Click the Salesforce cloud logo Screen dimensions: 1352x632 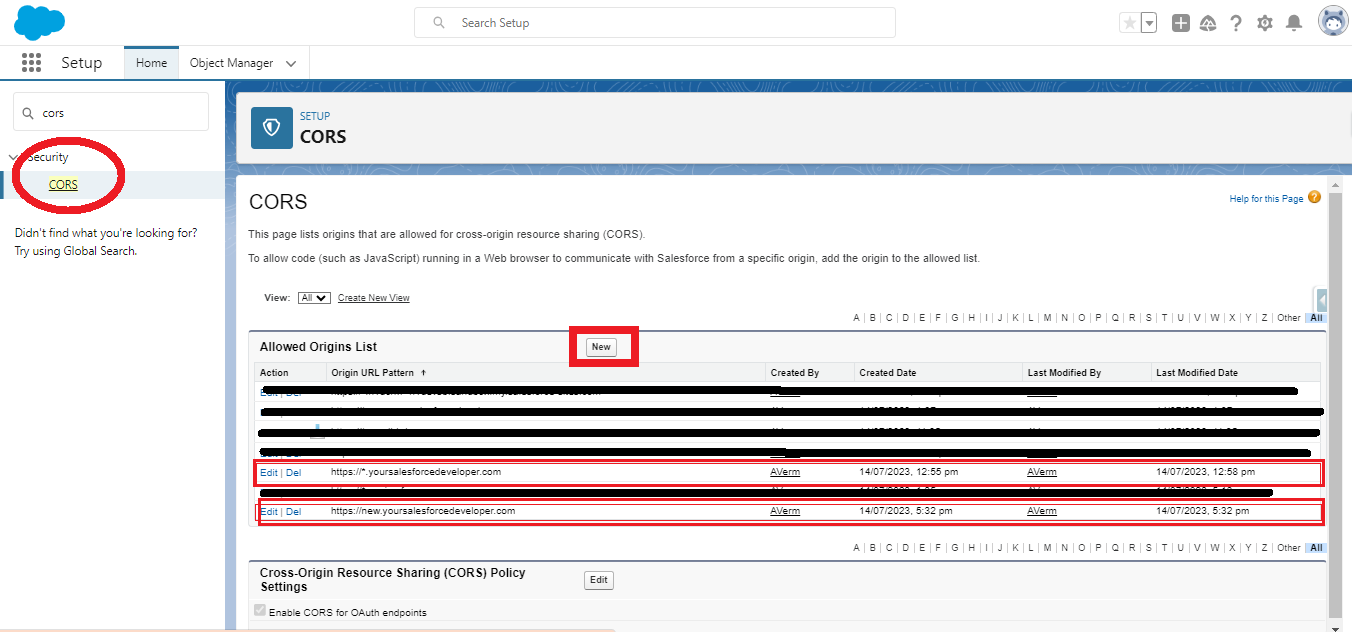coord(40,22)
